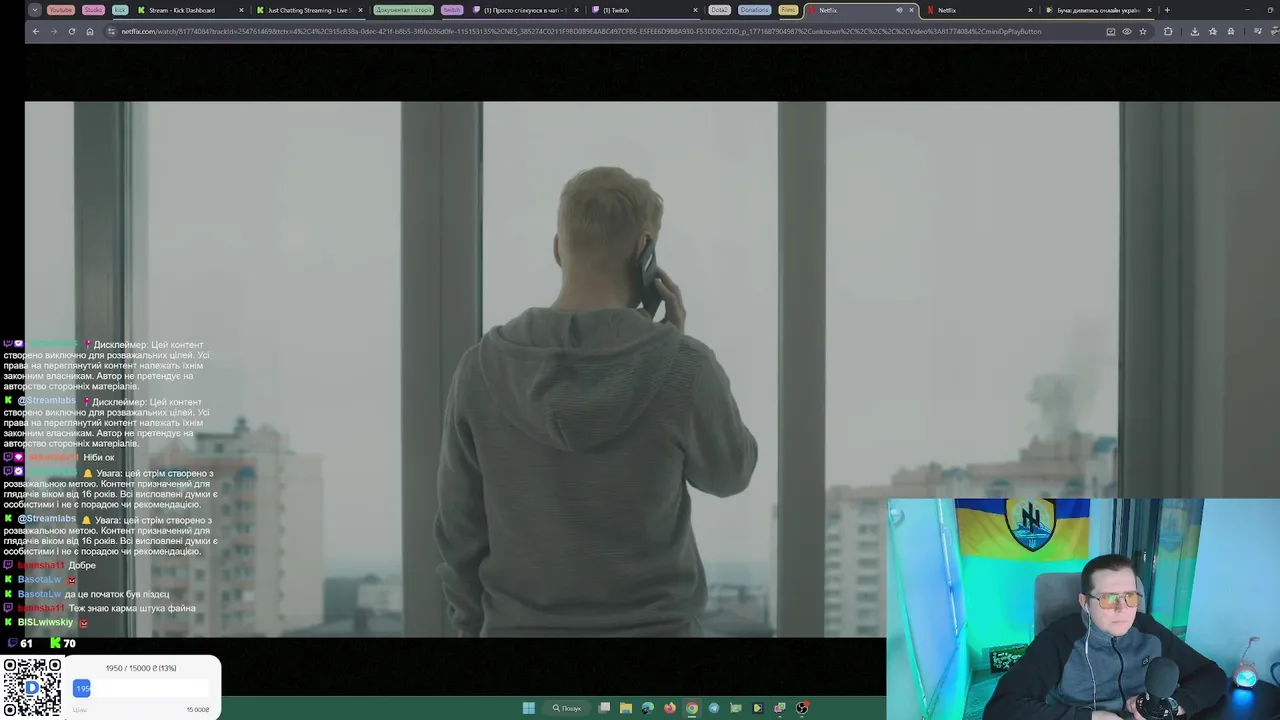Screen dimensions: 1280x720
Task: Close the active Netflix tab
Action: (x=911, y=10)
